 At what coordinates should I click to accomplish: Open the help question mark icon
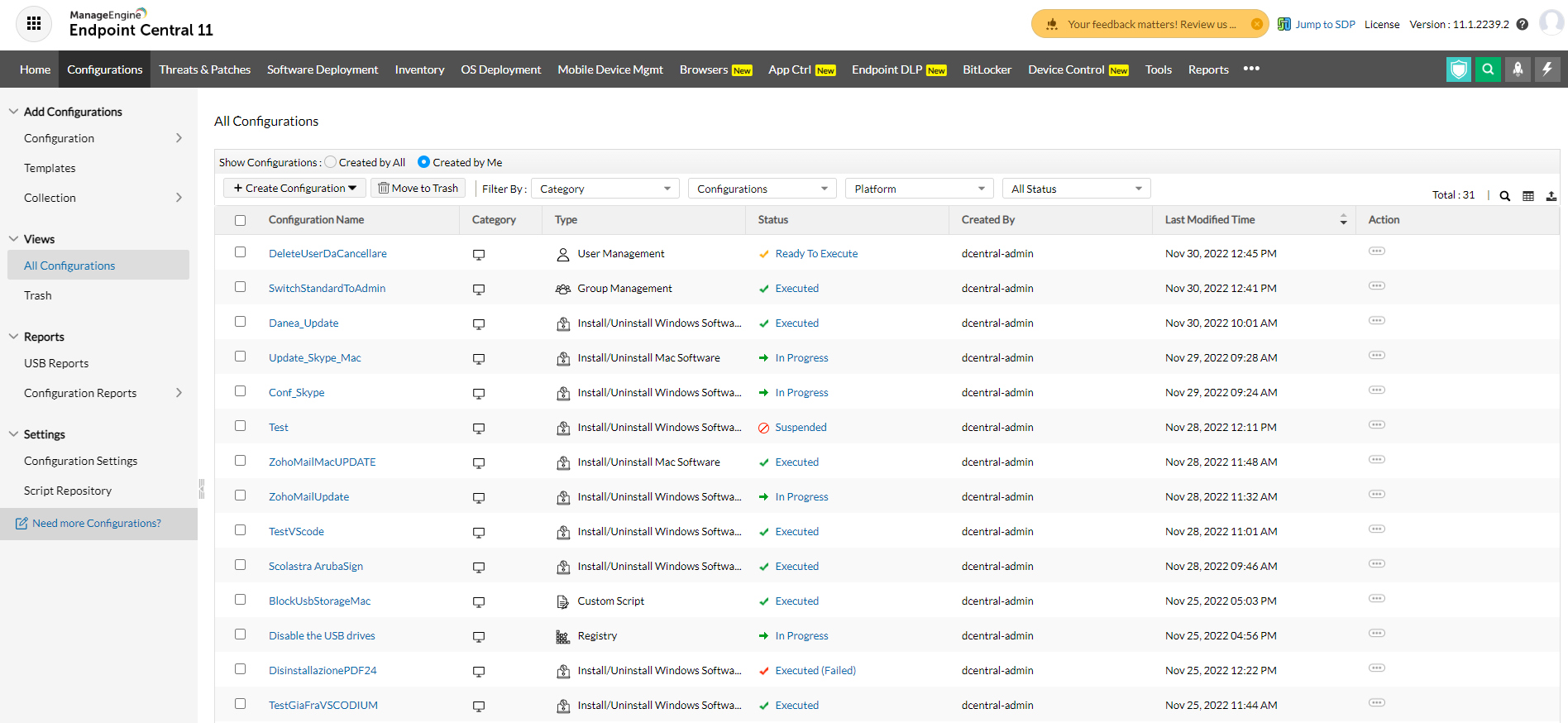[x=1523, y=24]
